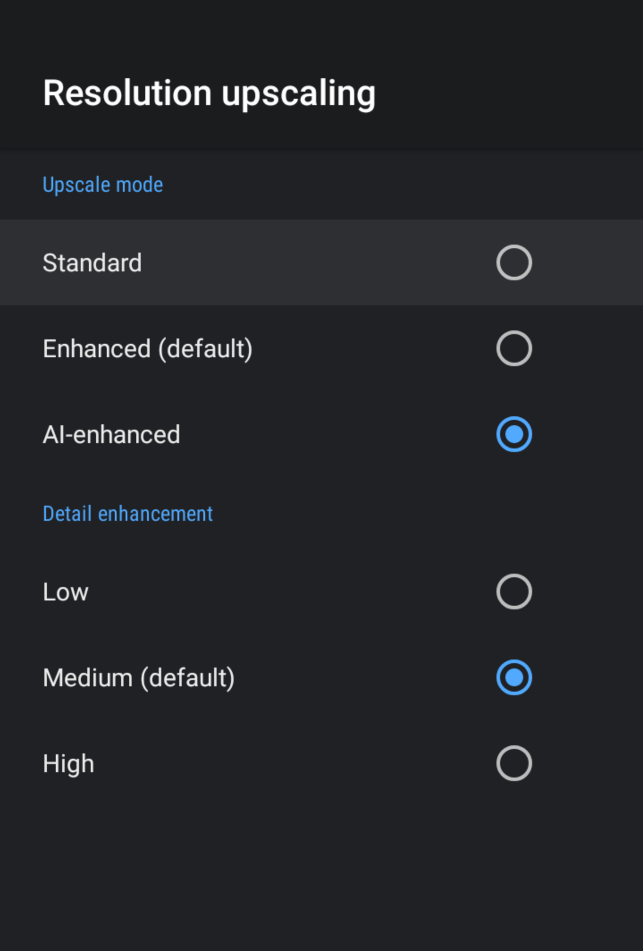Select the Standard upscale radio button
The width and height of the screenshot is (643, 951).
coord(514,263)
